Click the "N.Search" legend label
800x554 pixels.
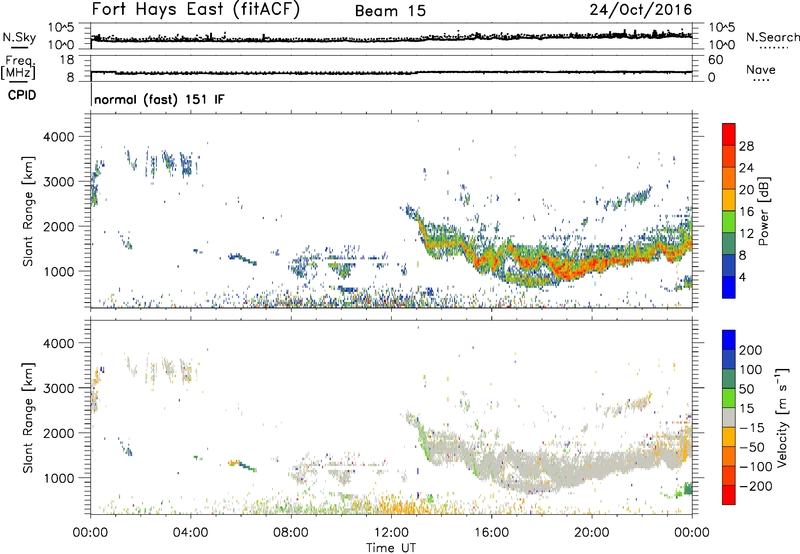[x=772, y=37]
